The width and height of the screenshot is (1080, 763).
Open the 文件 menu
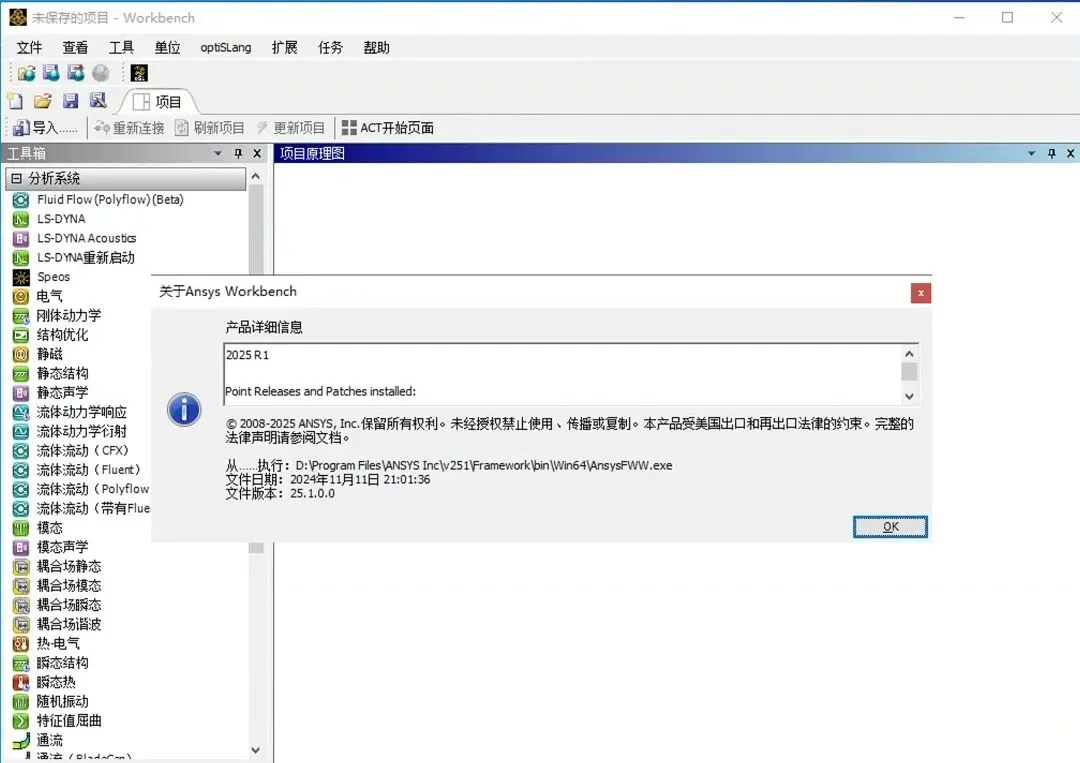29,48
